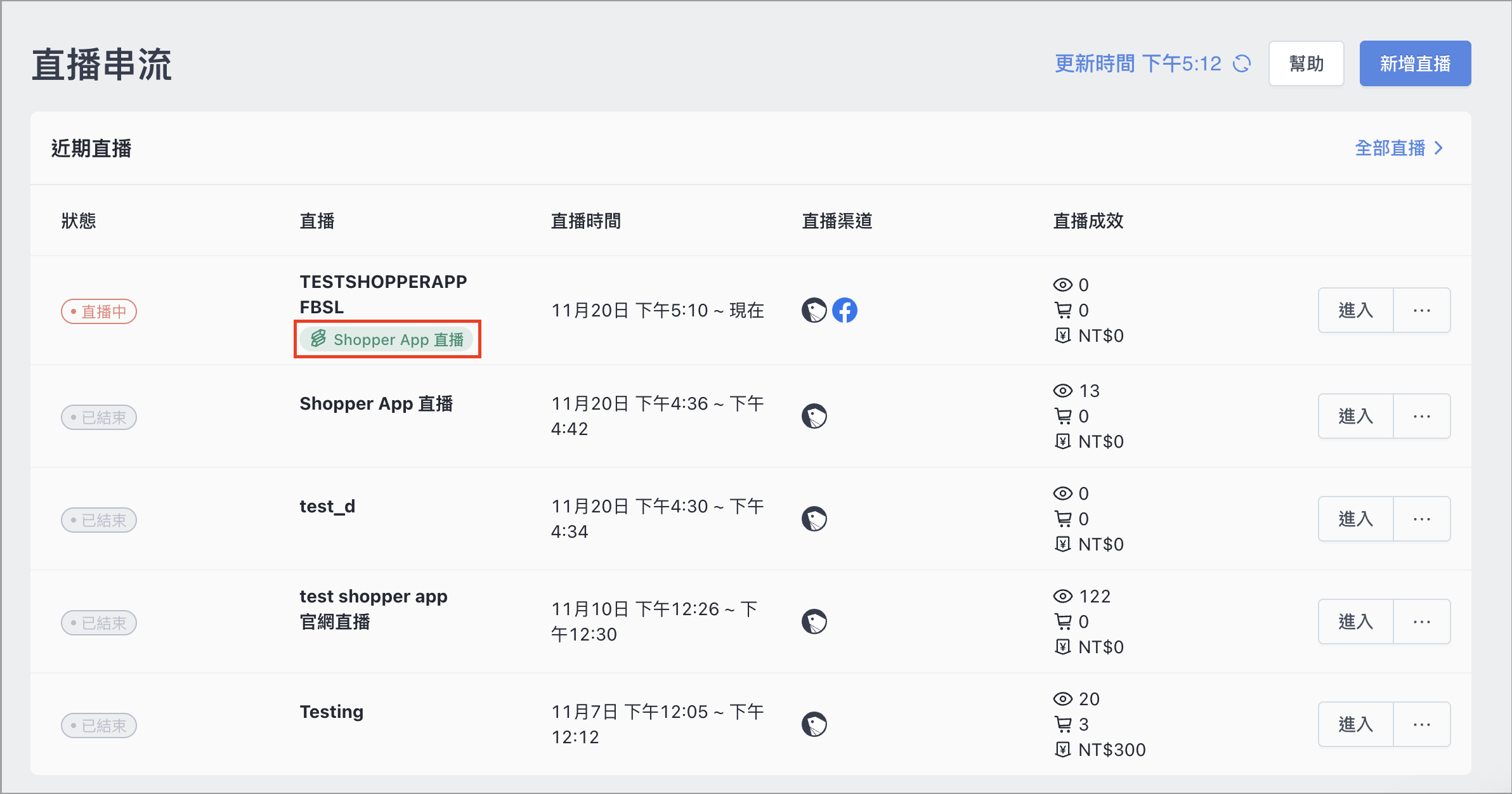This screenshot has width=1512, height=794.
Task: Click the views eye icon showing 20
Action: pyautogui.click(x=1063, y=699)
